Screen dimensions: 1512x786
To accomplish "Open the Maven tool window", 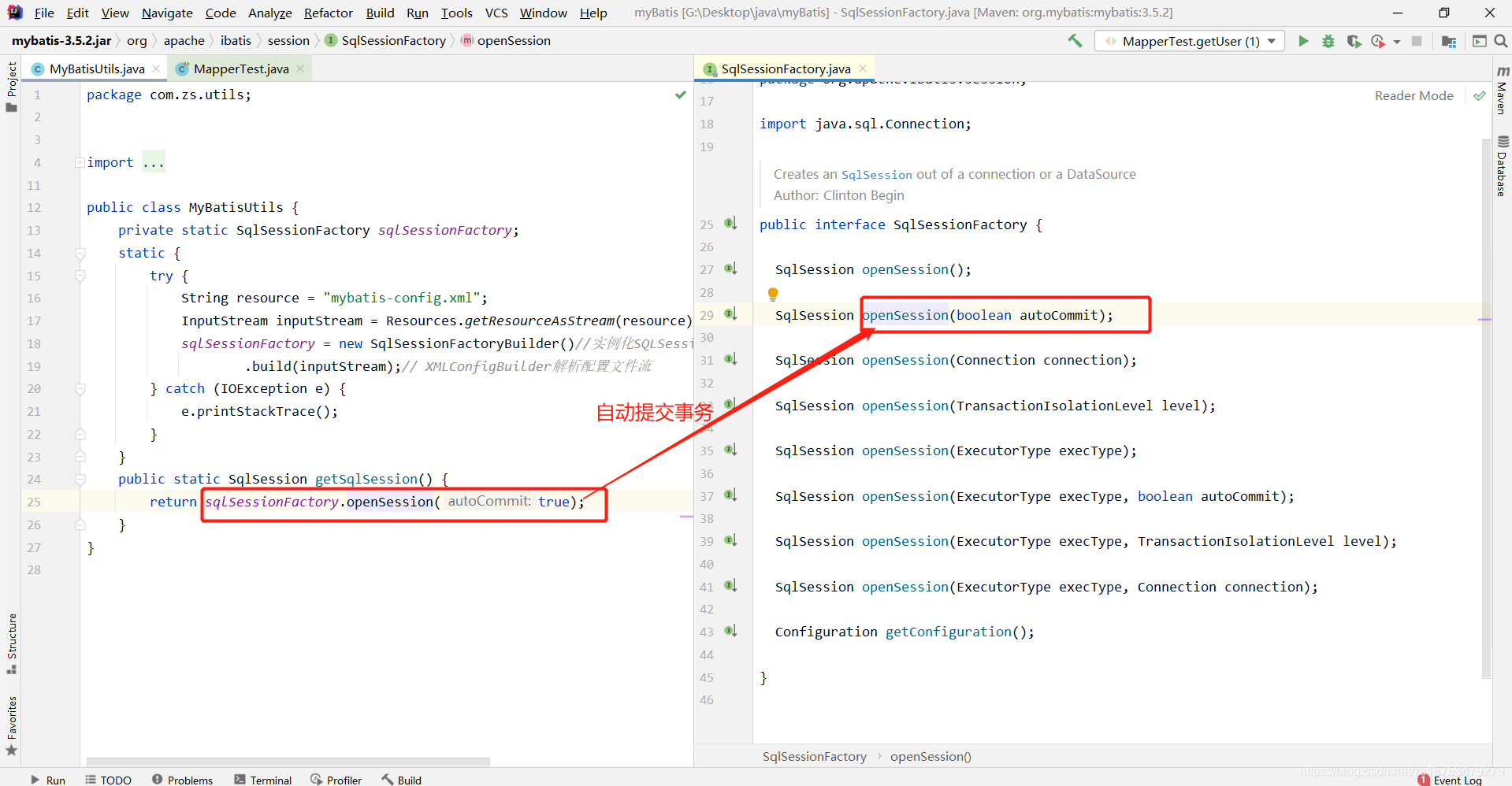I will pyautogui.click(x=1502, y=91).
